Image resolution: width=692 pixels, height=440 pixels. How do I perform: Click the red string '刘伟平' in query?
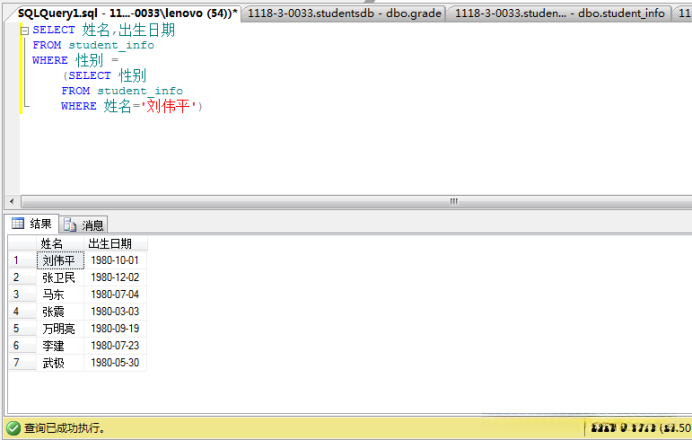pyautogui.click(x=168, y=106)
